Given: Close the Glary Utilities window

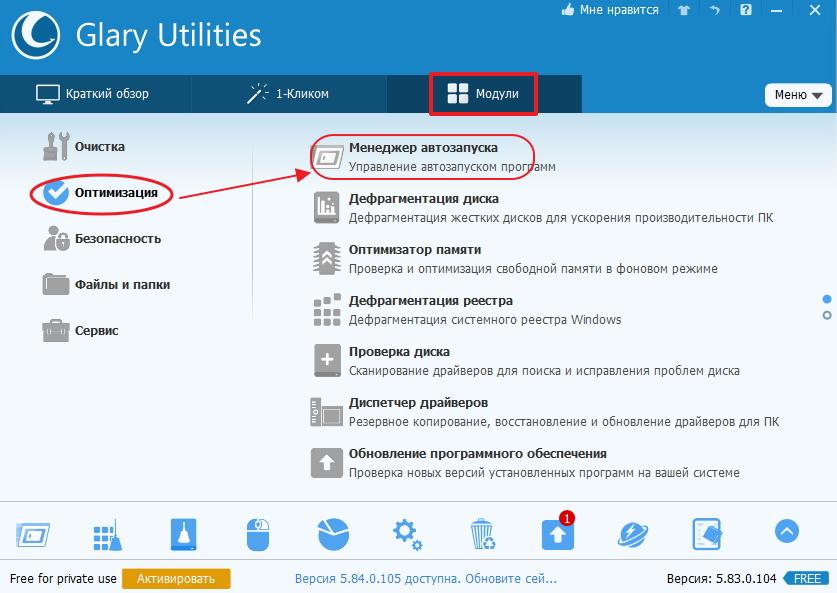Looking at the screenshot, I should [x=815, y=10].
